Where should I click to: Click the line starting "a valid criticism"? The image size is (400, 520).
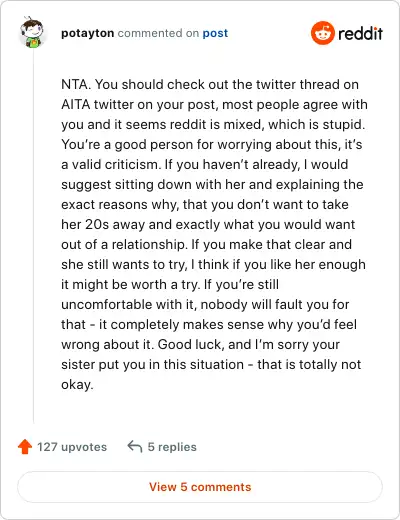click(x=205, y=164)
